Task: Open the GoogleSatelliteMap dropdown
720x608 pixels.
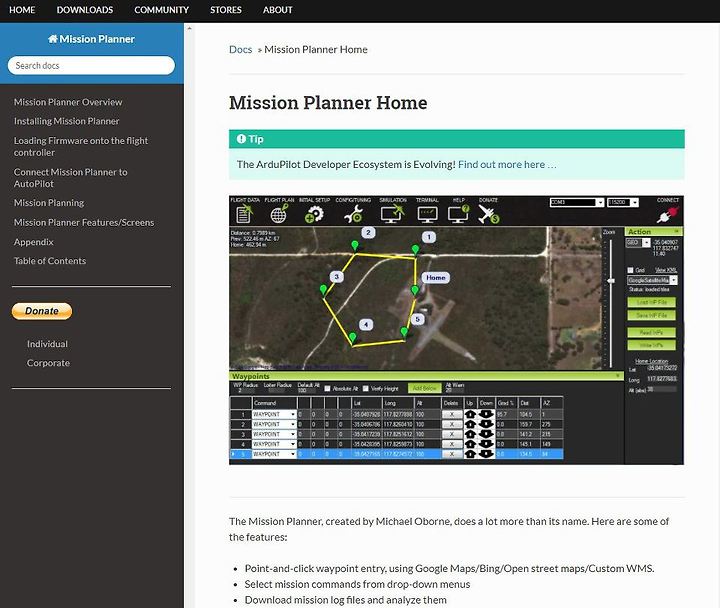Action: tap(652, 280)
